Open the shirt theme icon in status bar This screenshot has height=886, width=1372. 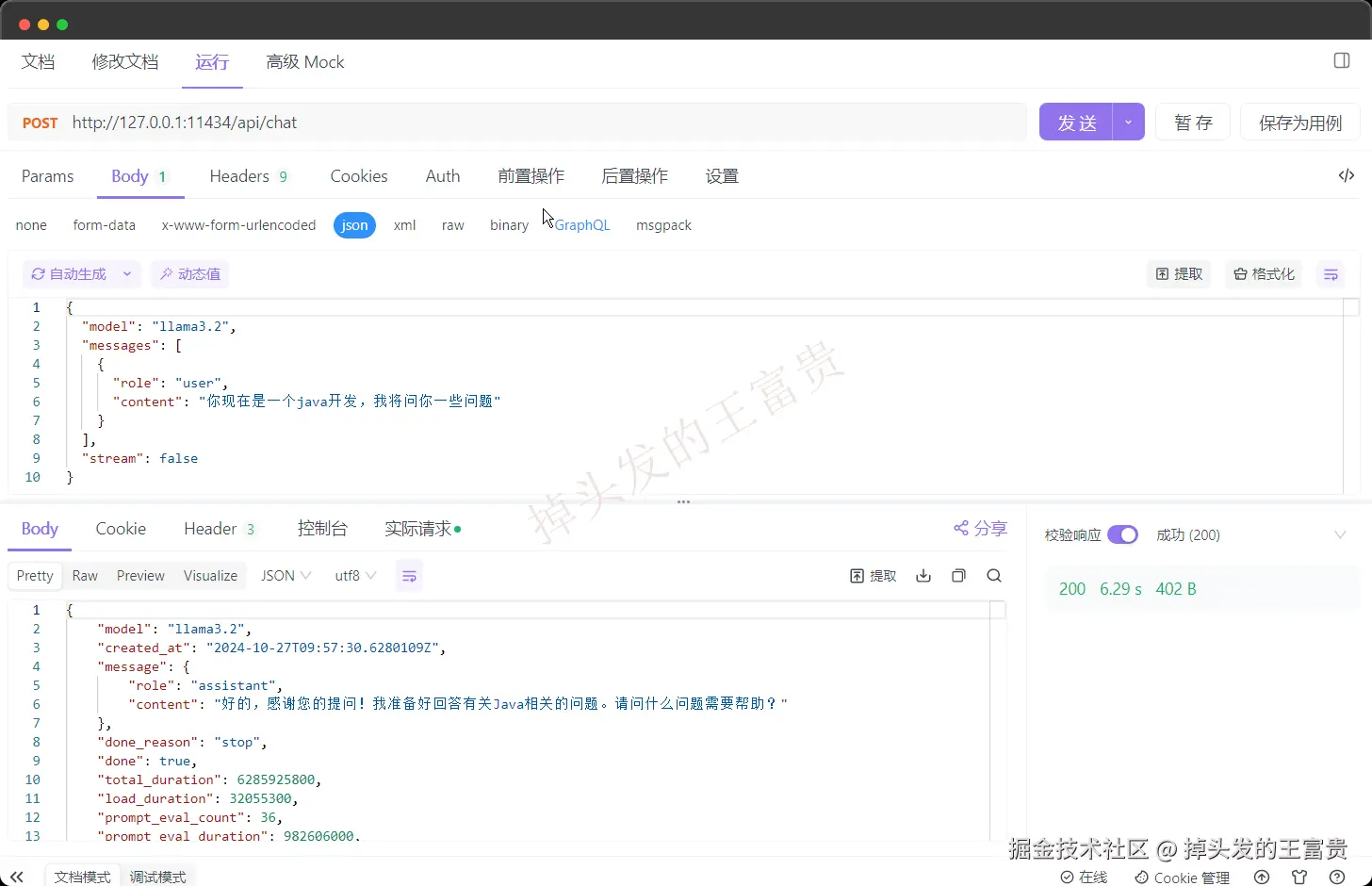click(x=1299, y=877)
